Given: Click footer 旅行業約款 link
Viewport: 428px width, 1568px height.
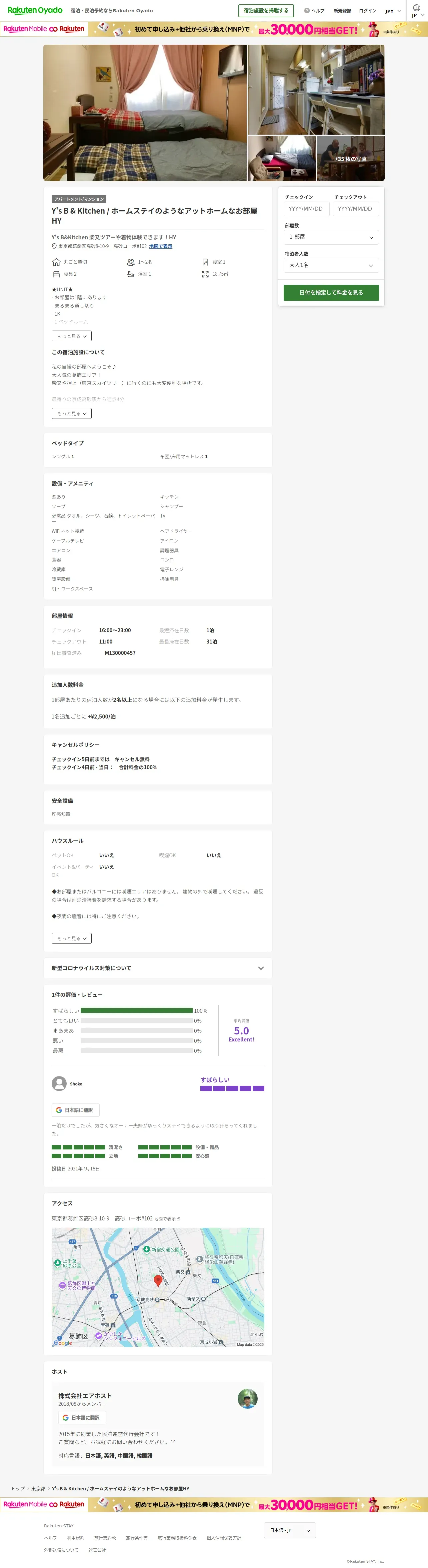Looking at the screenshot, I should coord(105,1538).
